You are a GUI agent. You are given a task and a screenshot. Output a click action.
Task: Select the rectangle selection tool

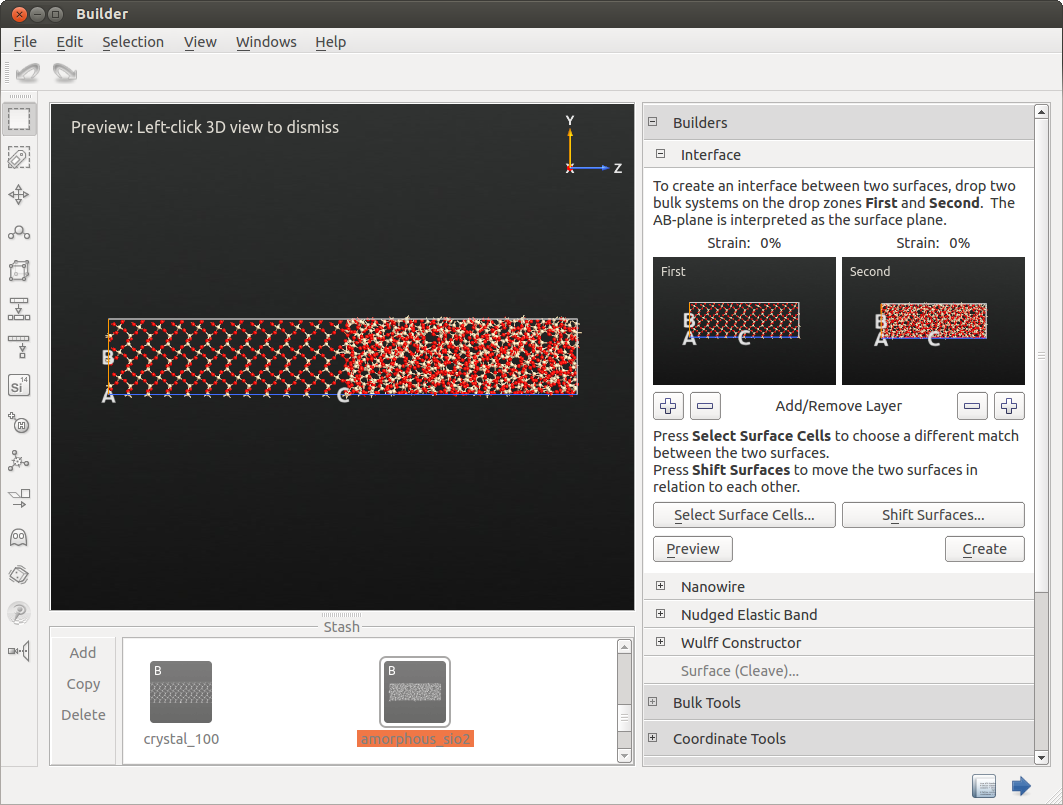[19, 119]
